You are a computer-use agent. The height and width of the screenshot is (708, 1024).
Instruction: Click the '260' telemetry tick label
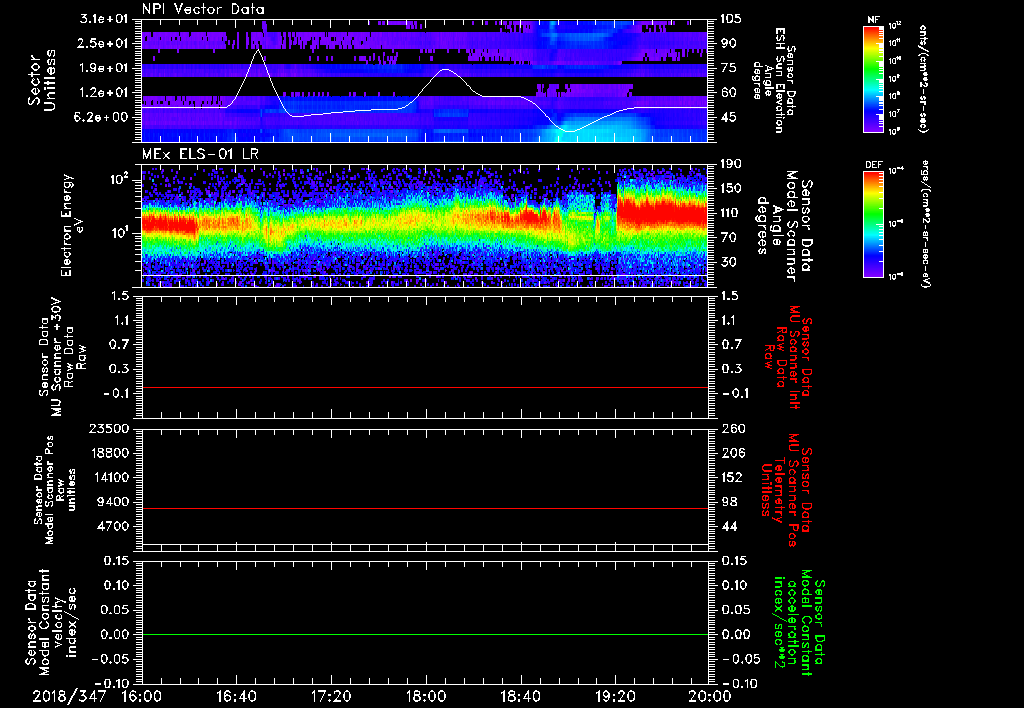click(x=731, y=428)
